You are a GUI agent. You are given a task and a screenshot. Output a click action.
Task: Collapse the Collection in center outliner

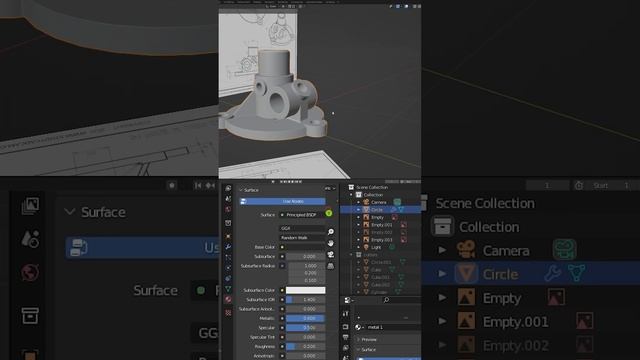[351, 195]
